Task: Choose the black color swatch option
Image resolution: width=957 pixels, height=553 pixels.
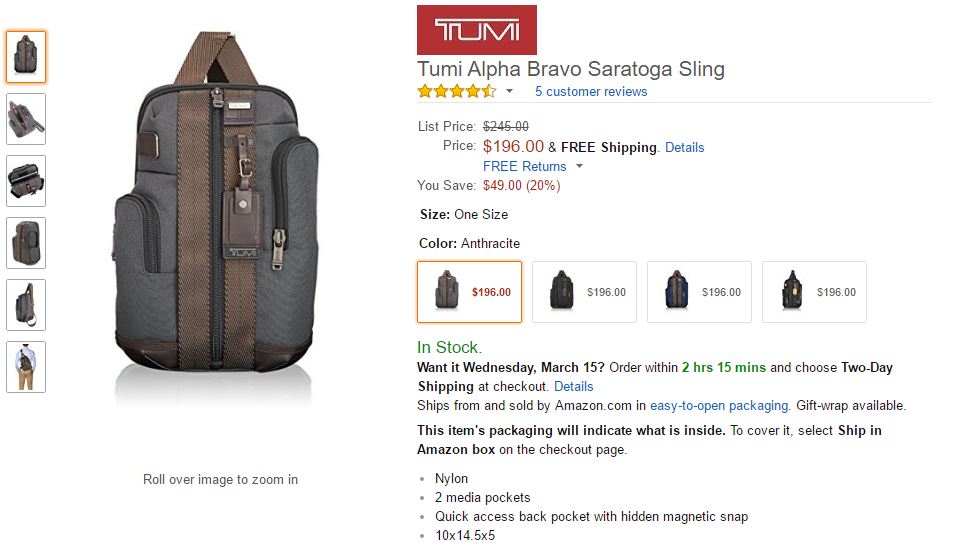Action: (x=584, y=292)
